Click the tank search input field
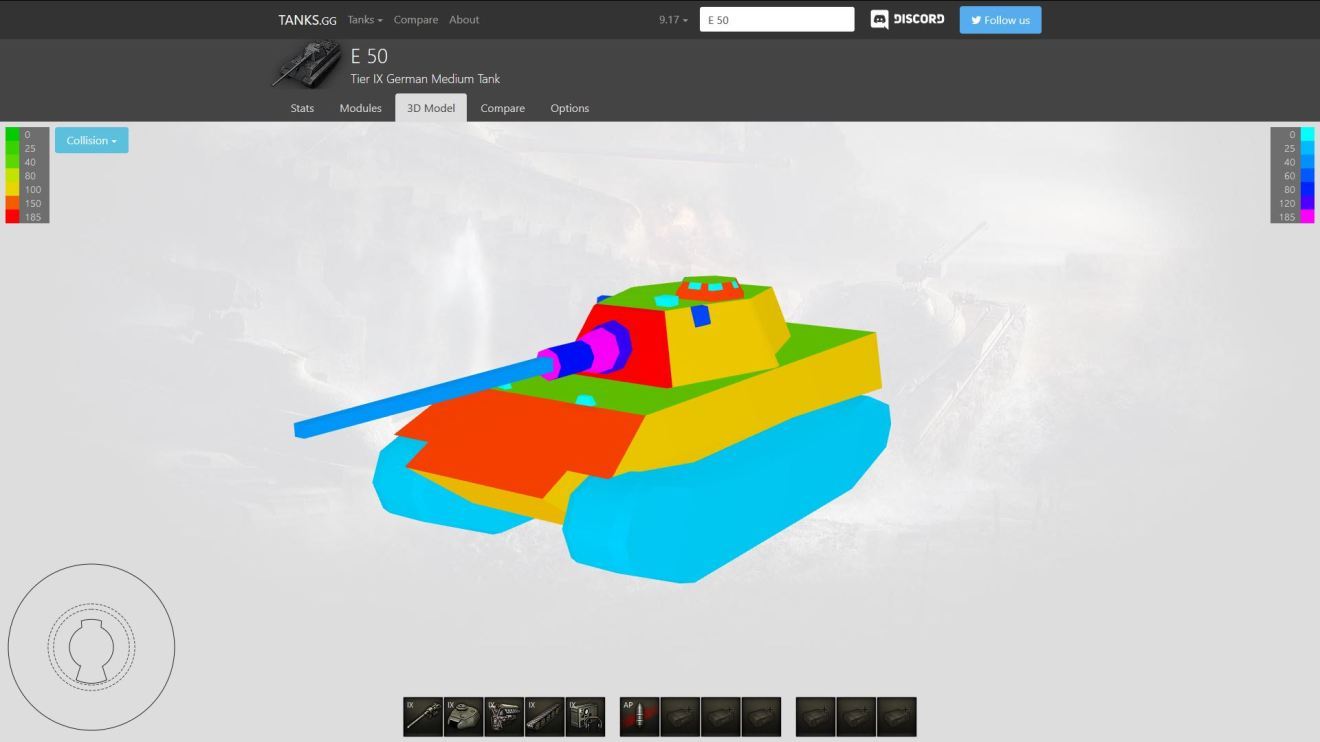The image size is (1320, 742). [777, 20]
